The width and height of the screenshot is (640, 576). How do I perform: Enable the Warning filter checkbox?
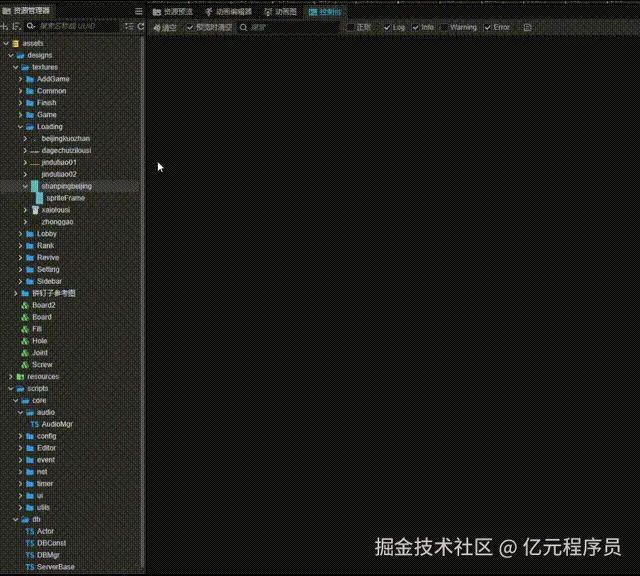click(x=444, y=27)
